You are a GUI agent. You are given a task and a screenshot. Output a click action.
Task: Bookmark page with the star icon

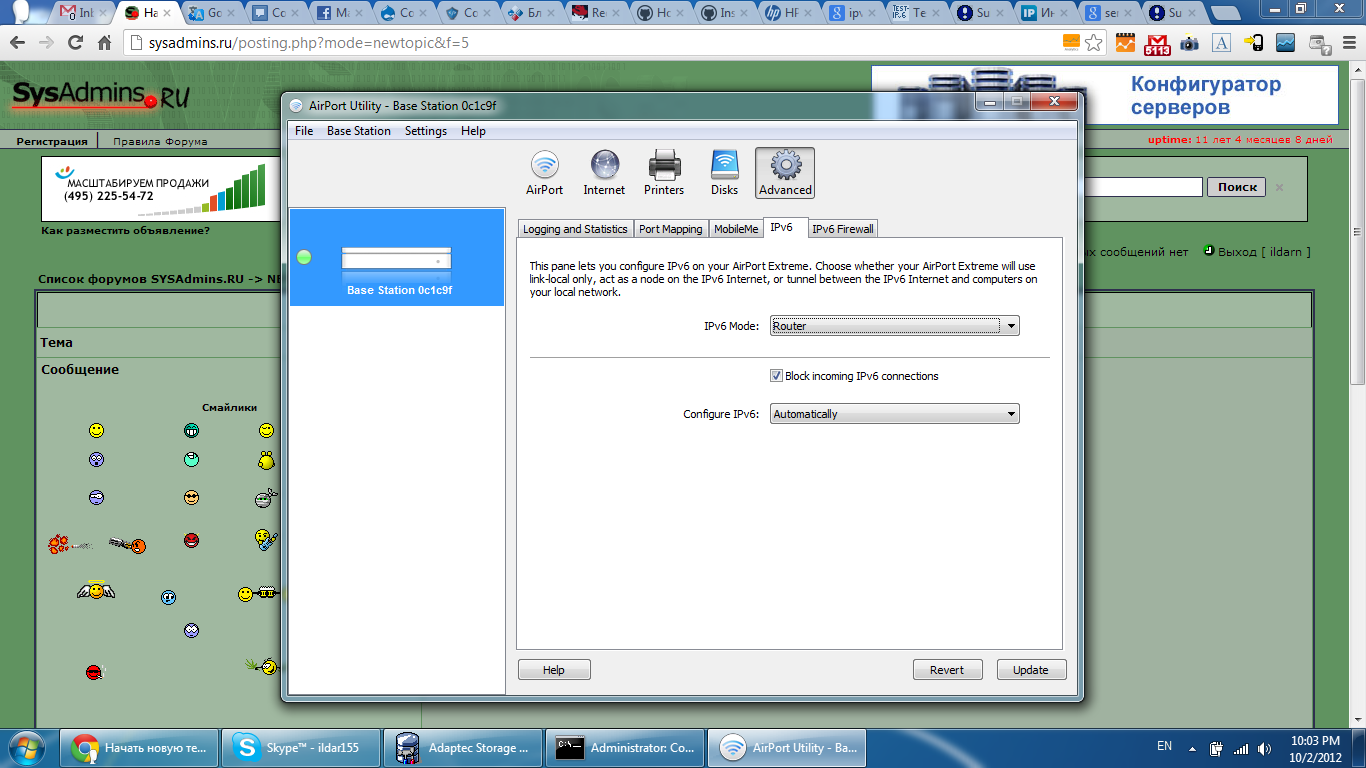pyautogui.click(x=1095, y=43)
